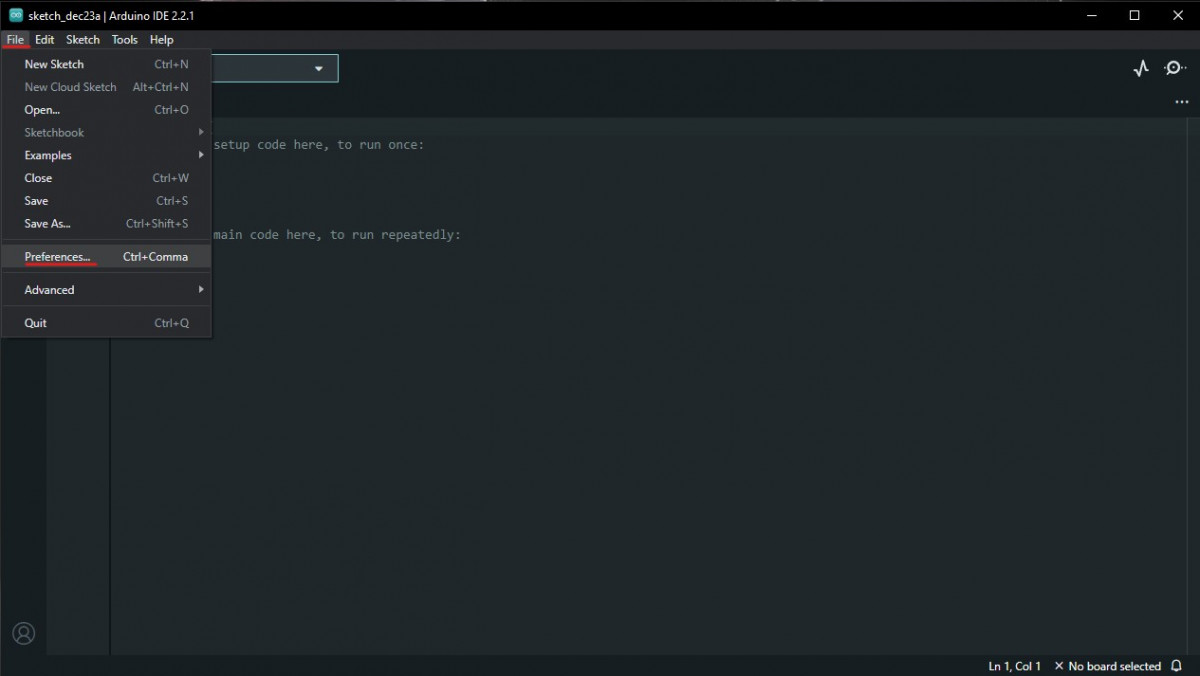Screen dimensions: 1200x676
Task: Open the Serial Plotter icon
Action: click(1141, 68)
